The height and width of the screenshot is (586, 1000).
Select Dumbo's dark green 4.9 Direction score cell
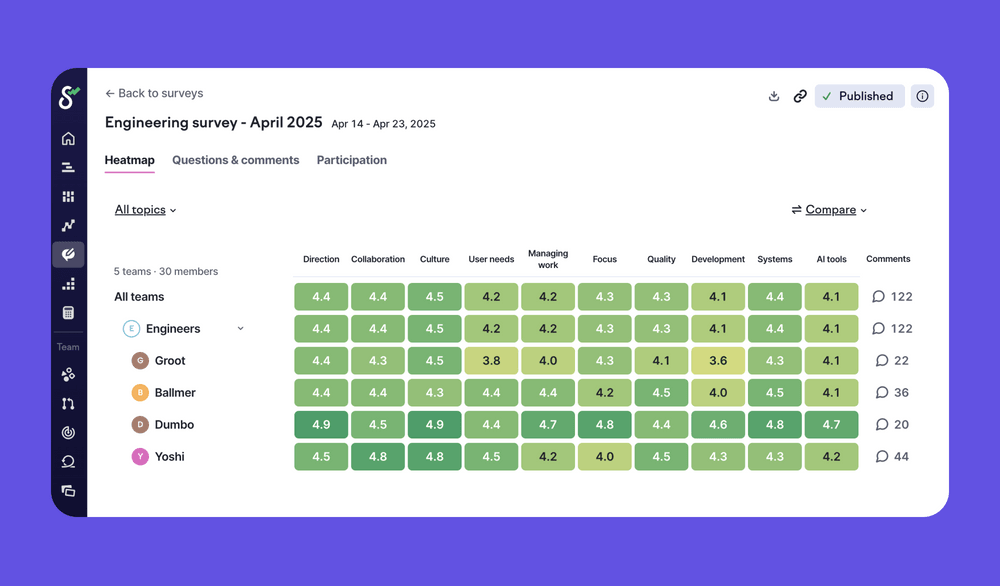(320, 424)
